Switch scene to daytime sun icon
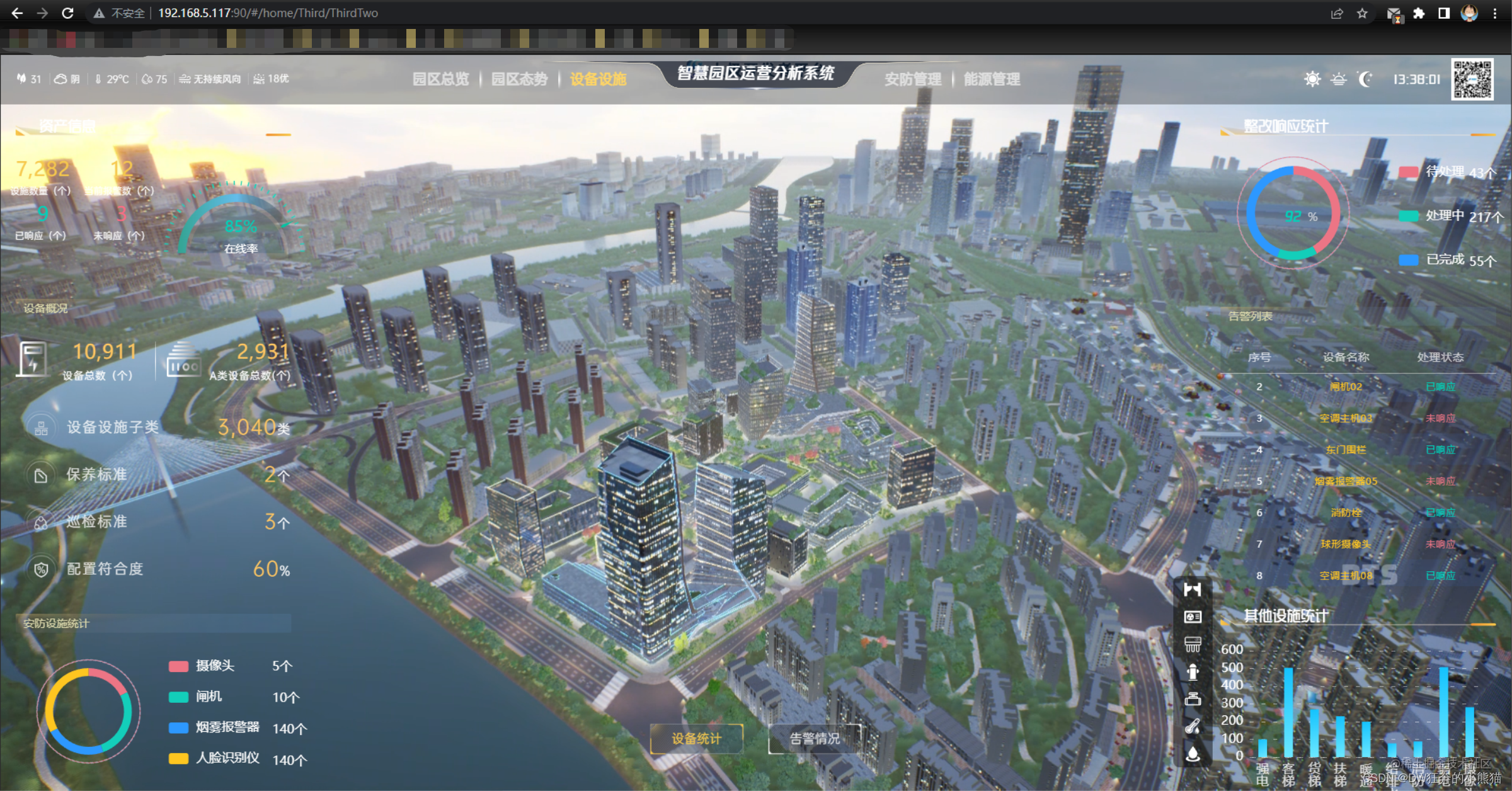Image resolution: width=1512 pixels, height=791 pixels. [x=1312, y=79]
